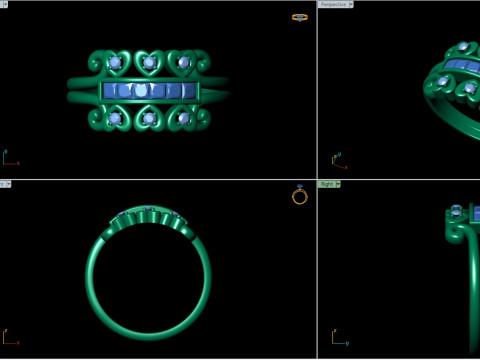Click the axis icon in Perspective viewport
480x360 pixels.
point(339,161)
